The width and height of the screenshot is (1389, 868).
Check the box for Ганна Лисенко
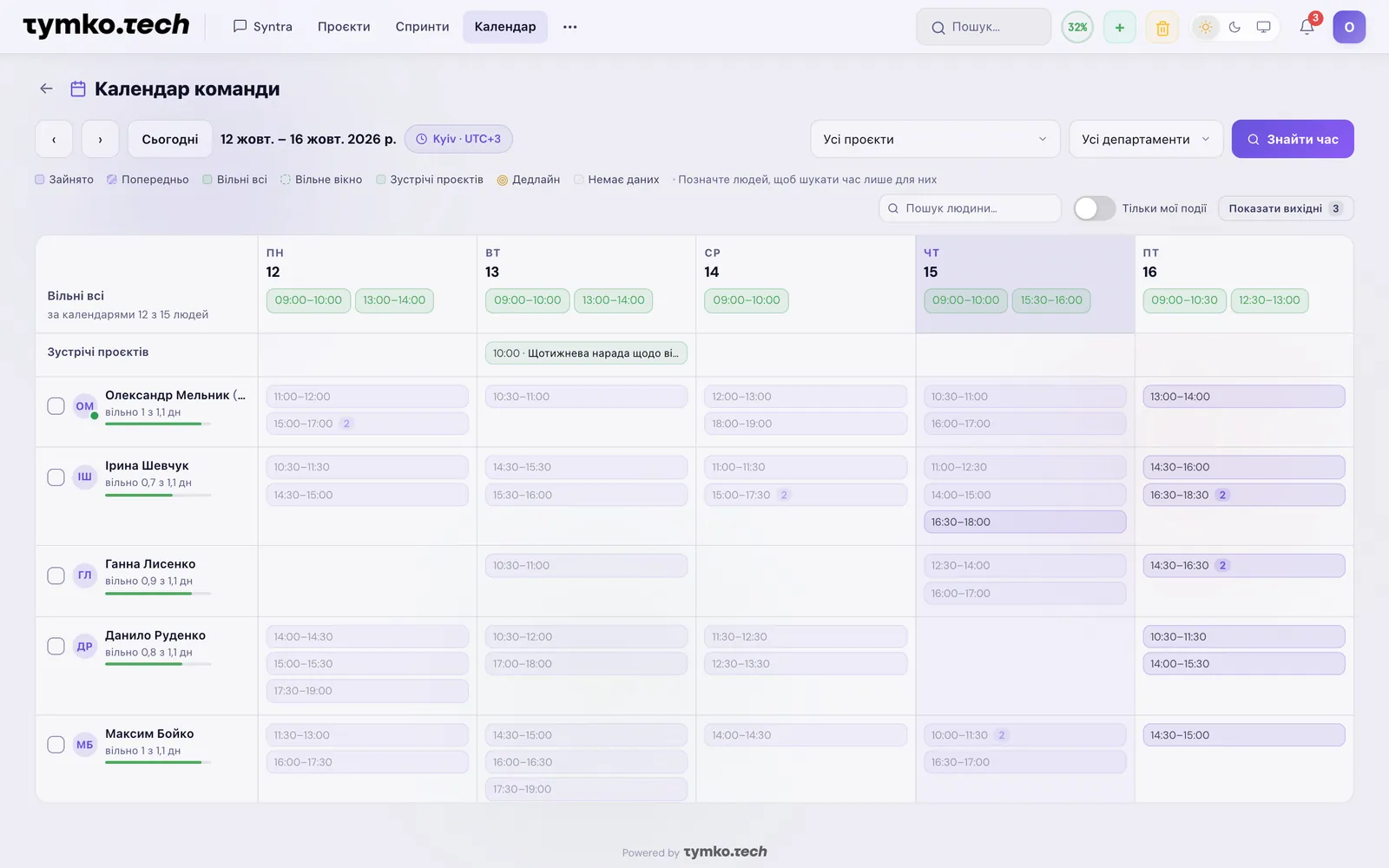point(56,575)
